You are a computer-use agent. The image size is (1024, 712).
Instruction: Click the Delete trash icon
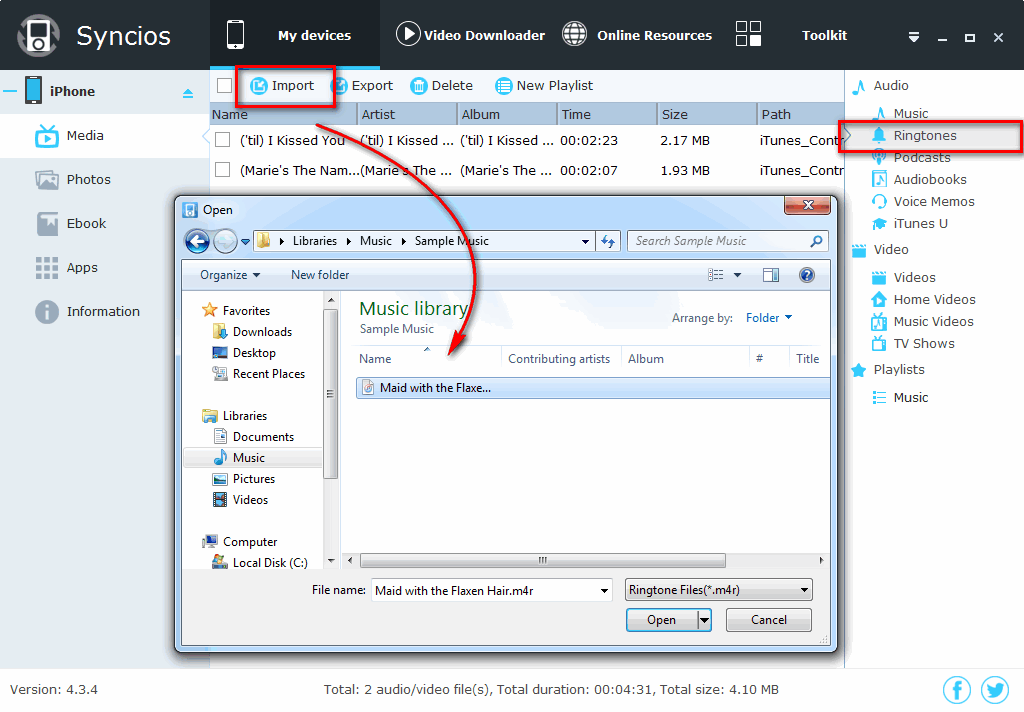[419, 86]
